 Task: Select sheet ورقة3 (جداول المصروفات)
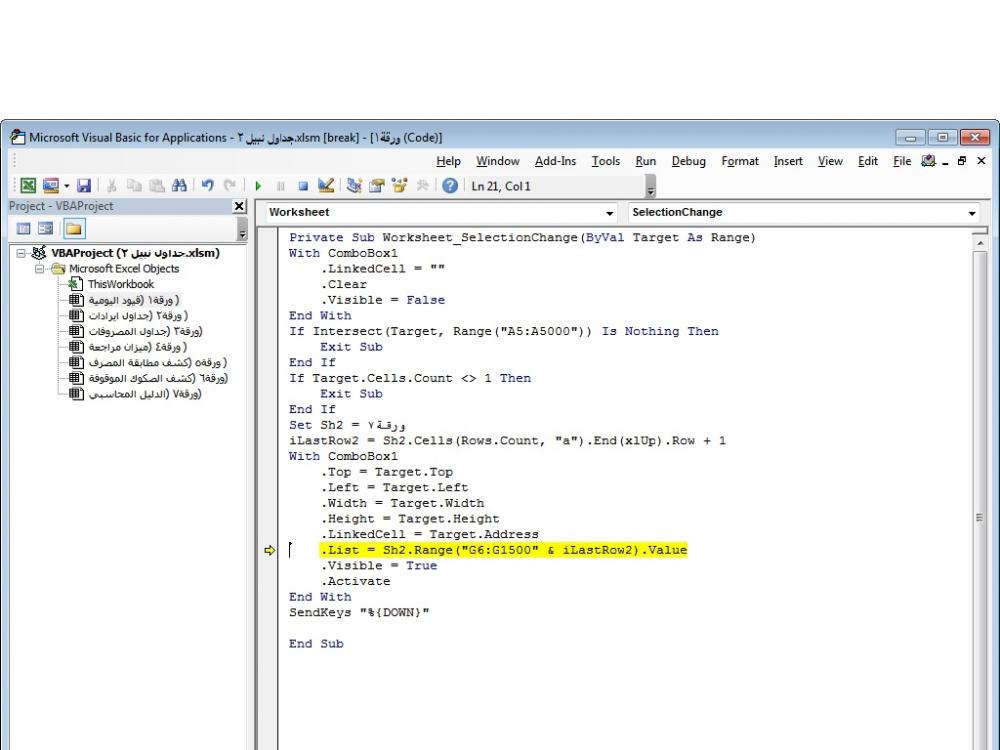145,331
